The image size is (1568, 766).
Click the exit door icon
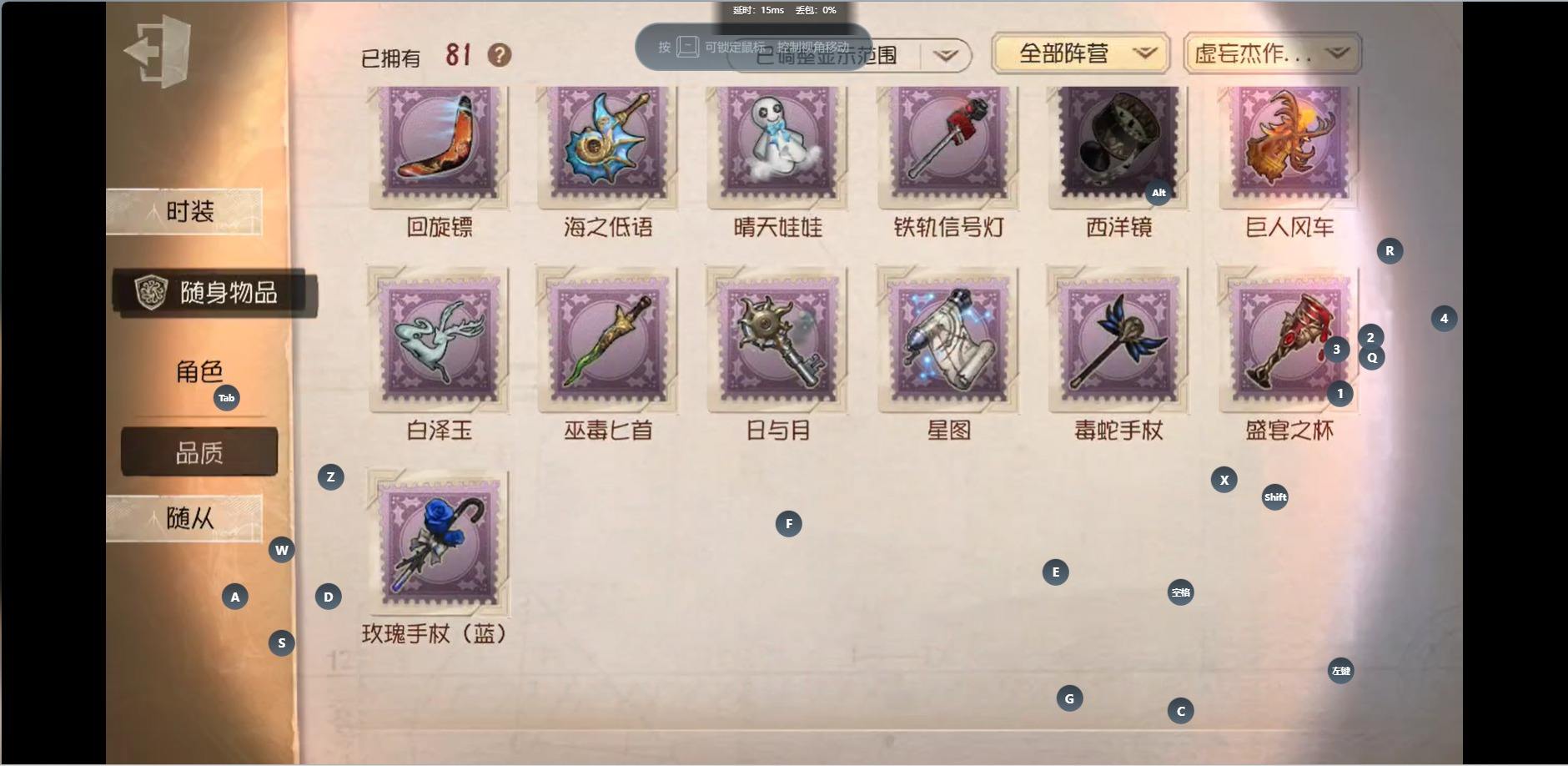[x=158, y=52]
